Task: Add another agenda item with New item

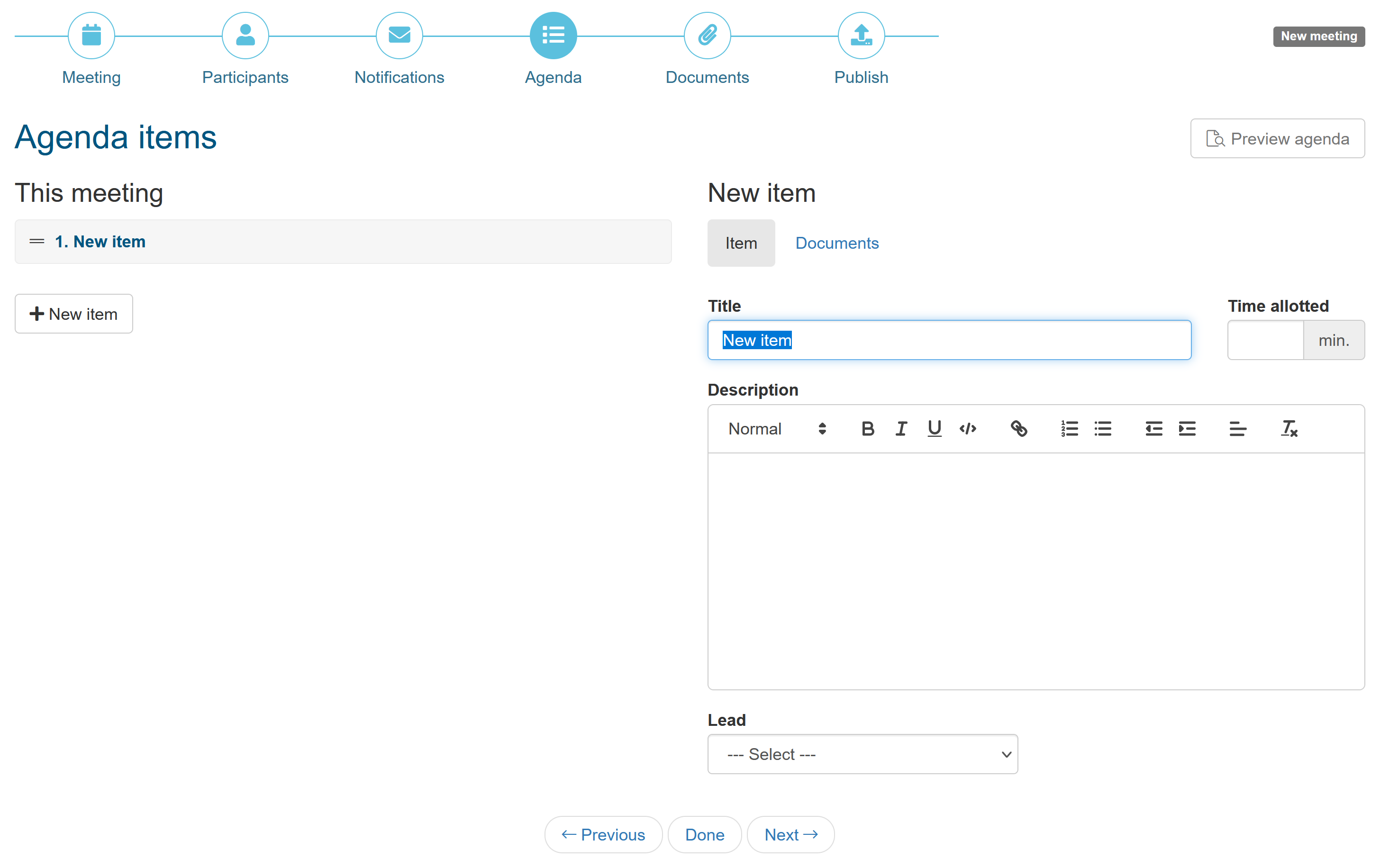Action: tap(74, 314)
